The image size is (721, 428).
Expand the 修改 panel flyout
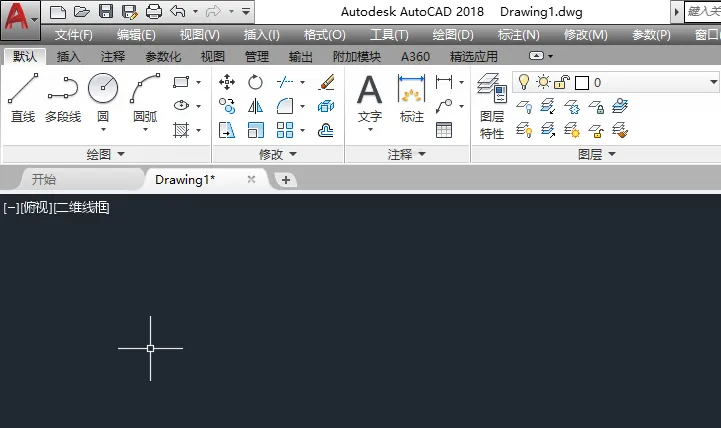pos(277,154)
